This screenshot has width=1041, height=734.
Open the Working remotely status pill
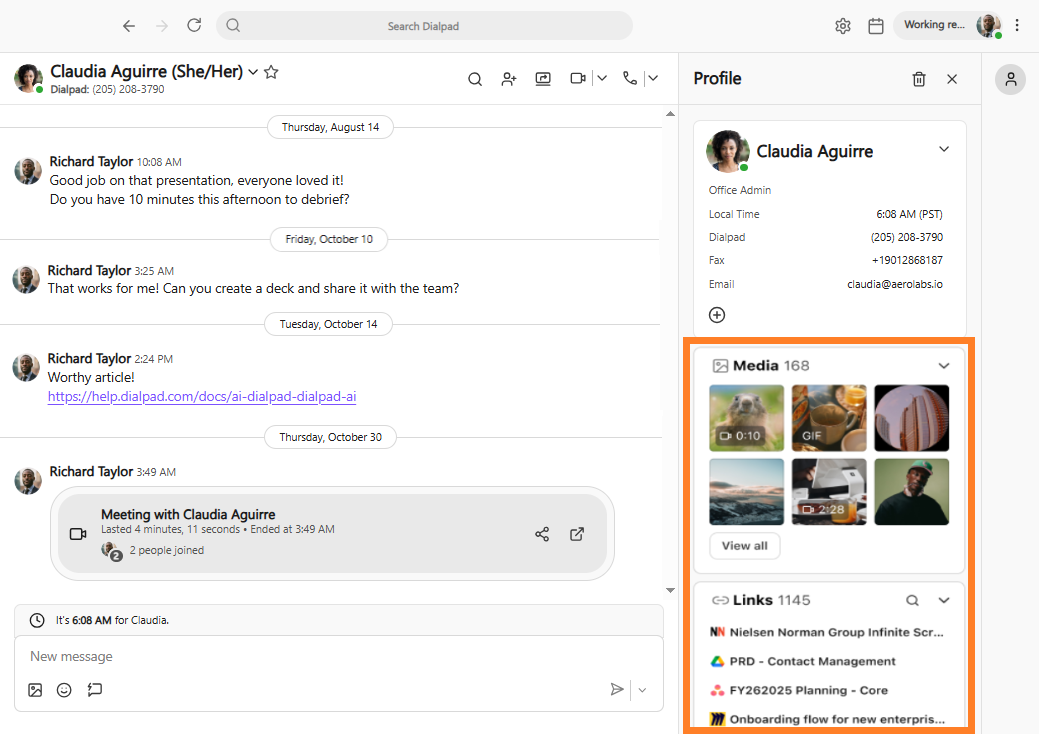947,25
